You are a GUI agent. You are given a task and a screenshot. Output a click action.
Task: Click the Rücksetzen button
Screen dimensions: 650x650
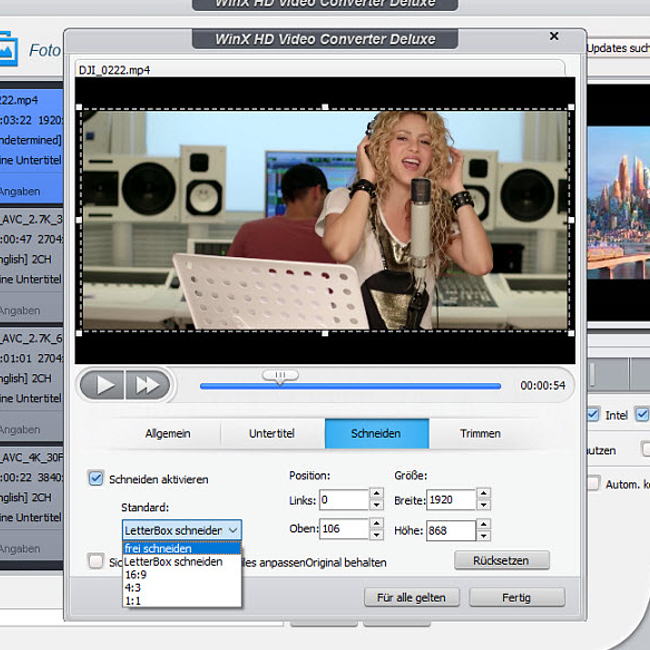tap(503, 560)
